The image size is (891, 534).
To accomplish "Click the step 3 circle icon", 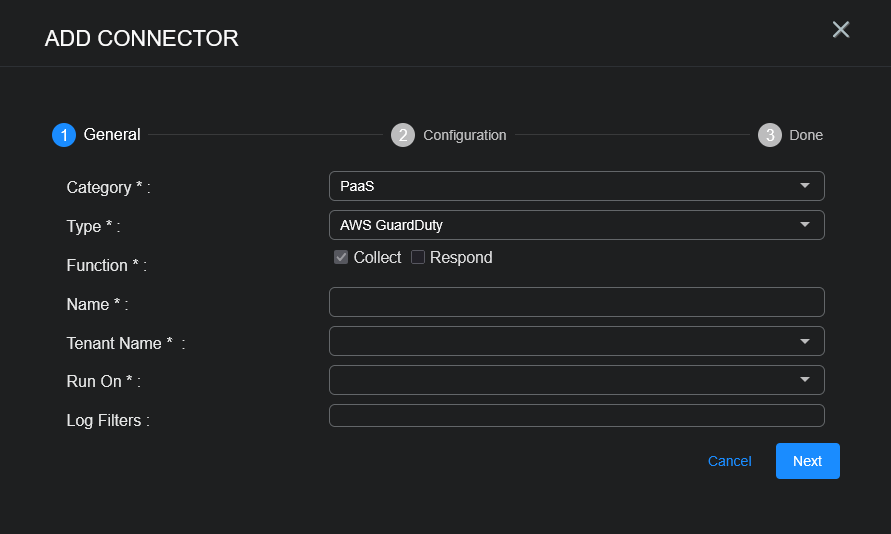I will [769, 135].
